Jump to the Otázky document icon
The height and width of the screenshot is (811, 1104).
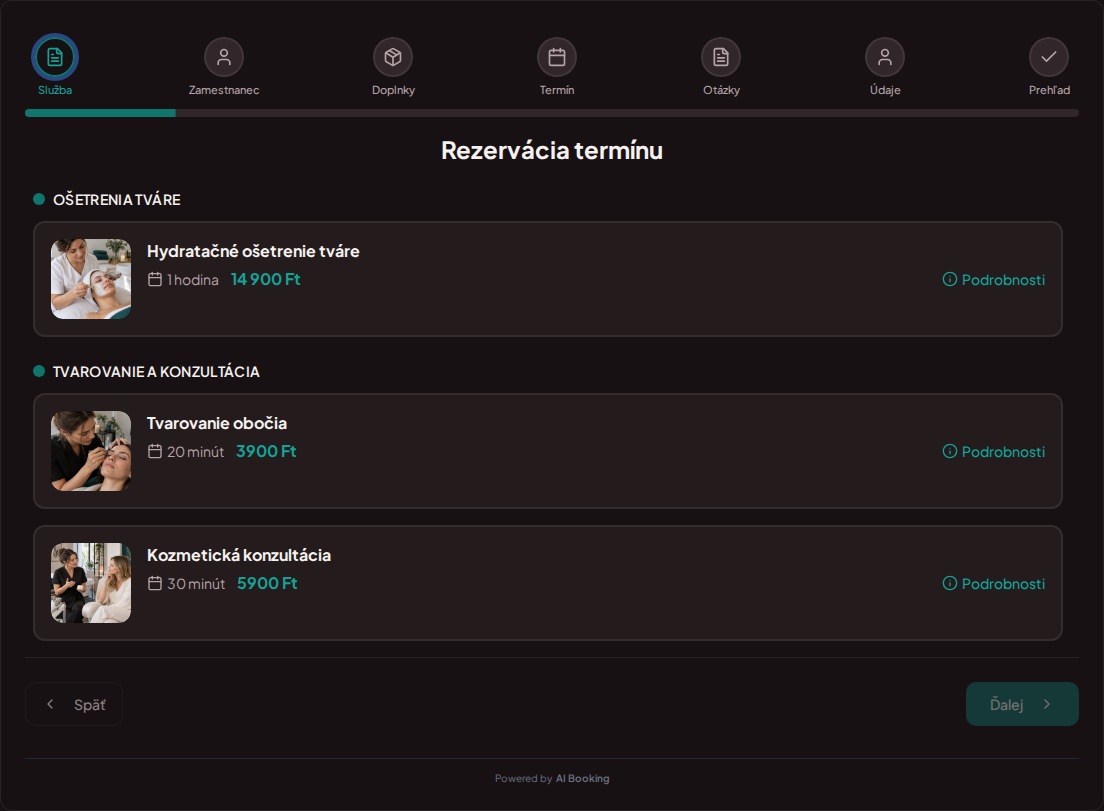point(721,57)
